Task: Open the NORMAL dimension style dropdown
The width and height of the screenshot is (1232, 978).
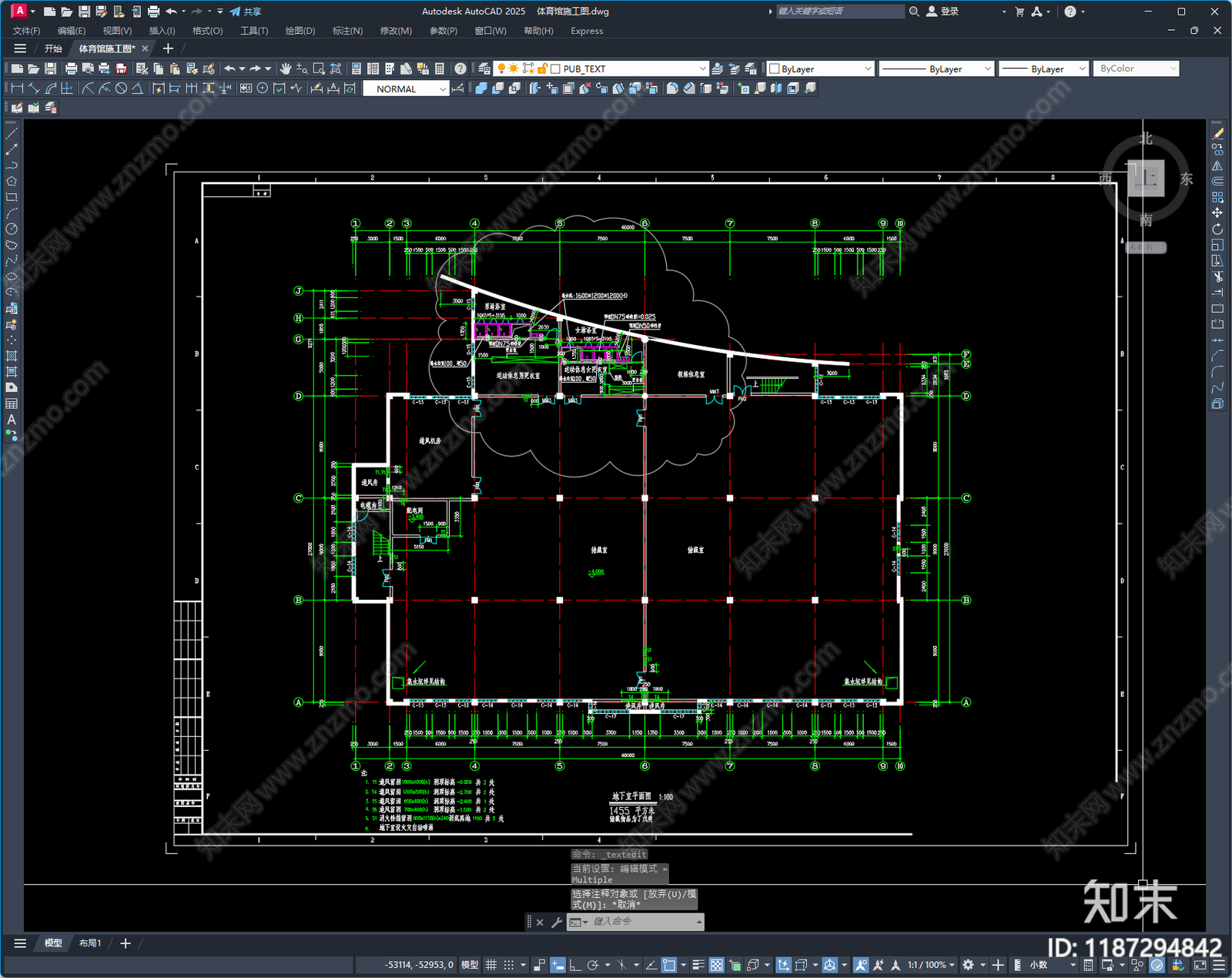Action: click(406, 89)
